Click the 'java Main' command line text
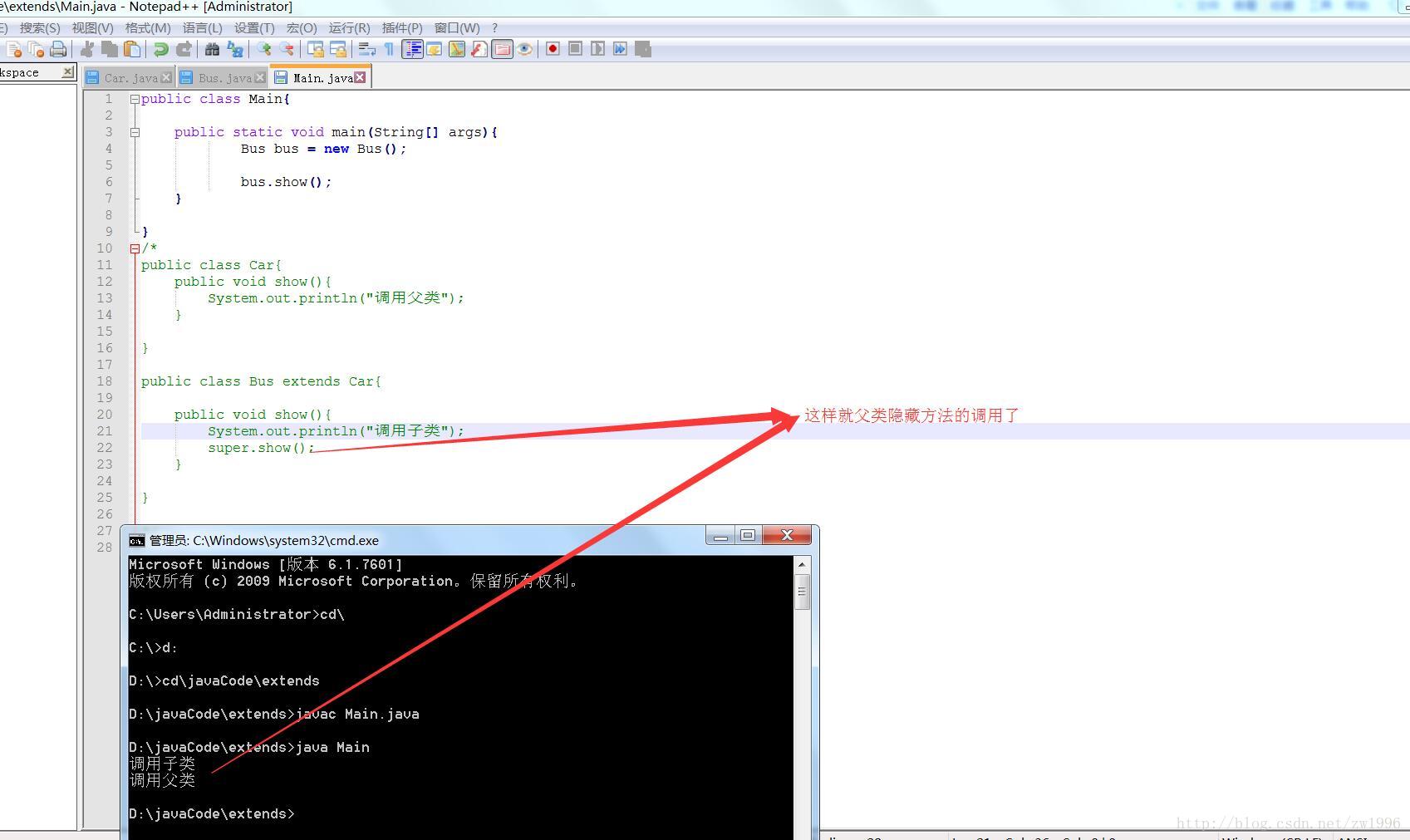The height and width of the screenshot is (840, 1410). (332, 747)
